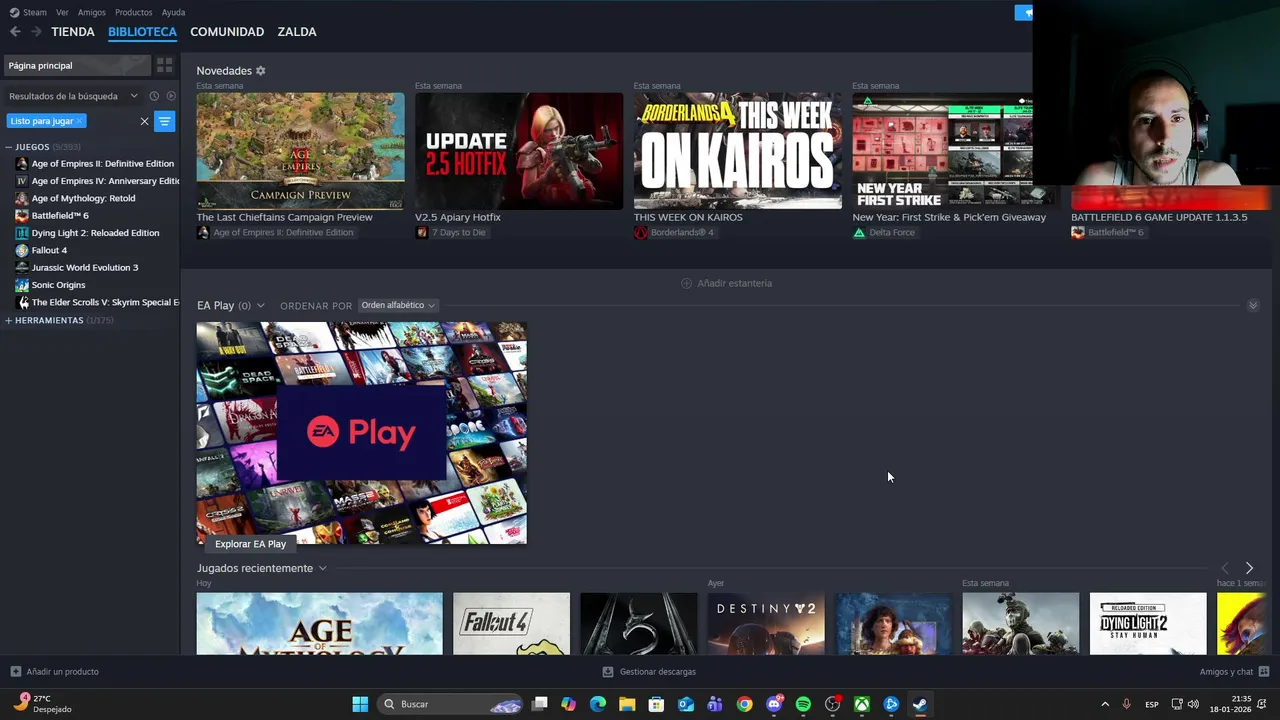
Task: Click the ready-to-play circle icon filter
Action: [x=171, y=96]
